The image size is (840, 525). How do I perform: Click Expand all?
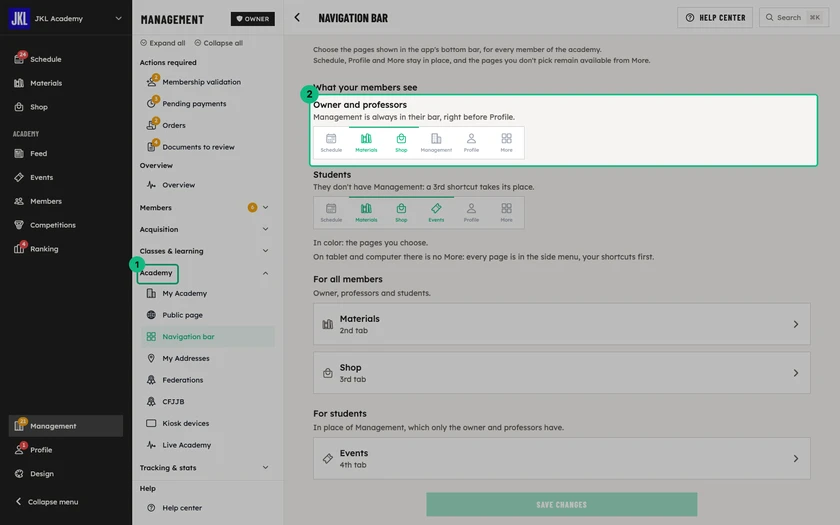click(x=162, y=43)
